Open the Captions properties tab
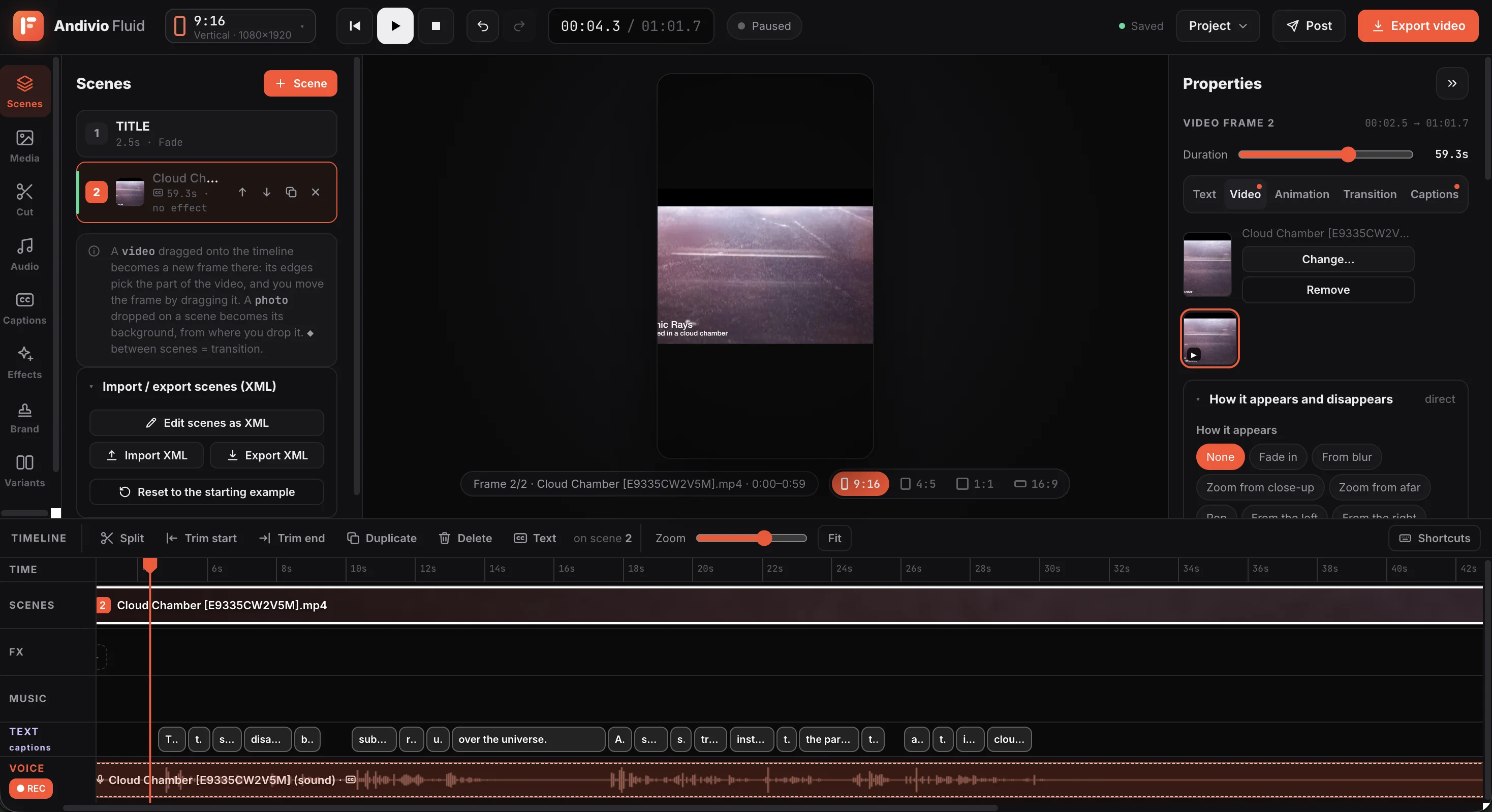 pyautogui.click(x=1434, y=194)
